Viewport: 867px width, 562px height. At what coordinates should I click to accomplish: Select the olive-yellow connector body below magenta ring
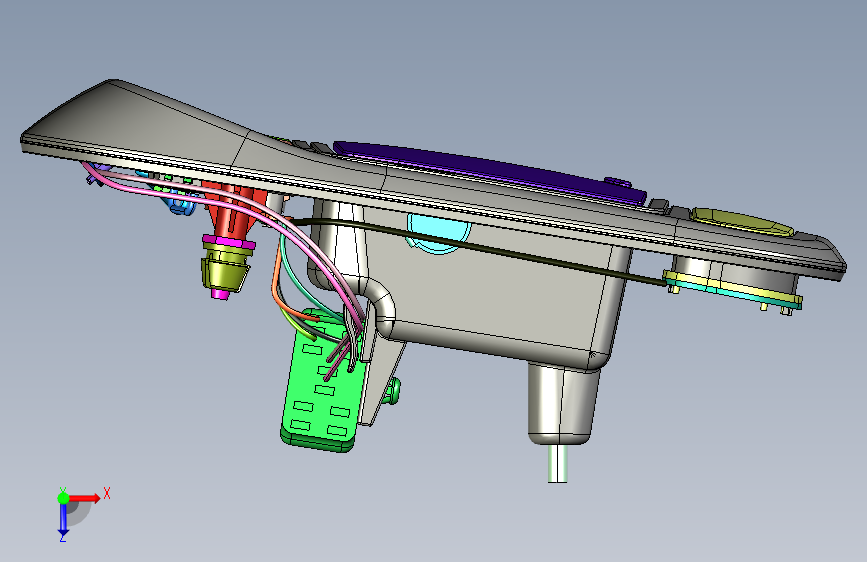pyautogui.click(x=225, y=269)
